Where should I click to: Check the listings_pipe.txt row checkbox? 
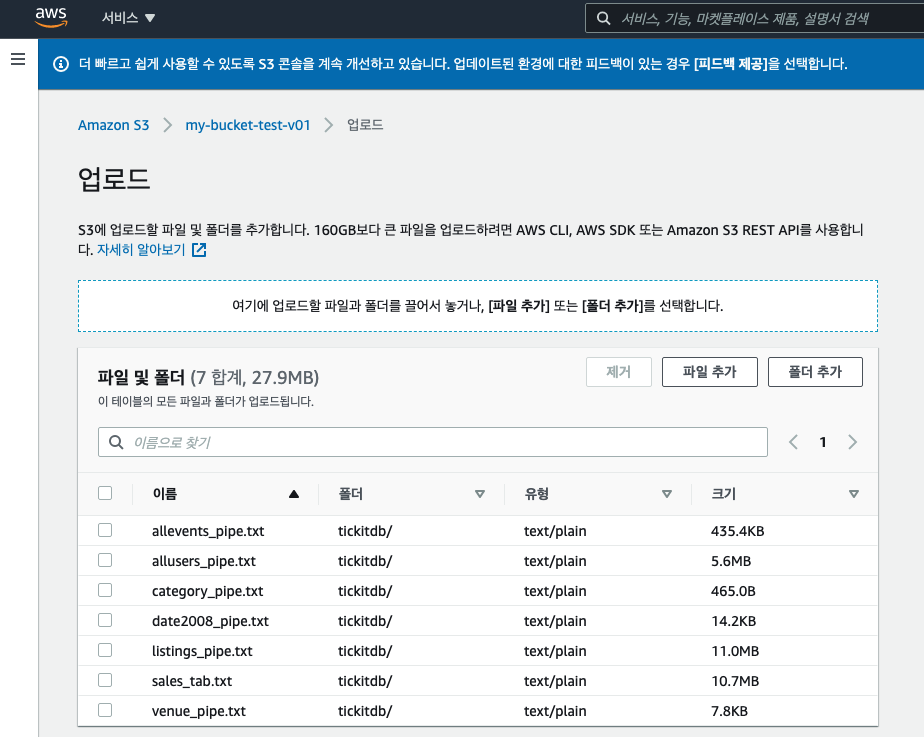(105, 650)
